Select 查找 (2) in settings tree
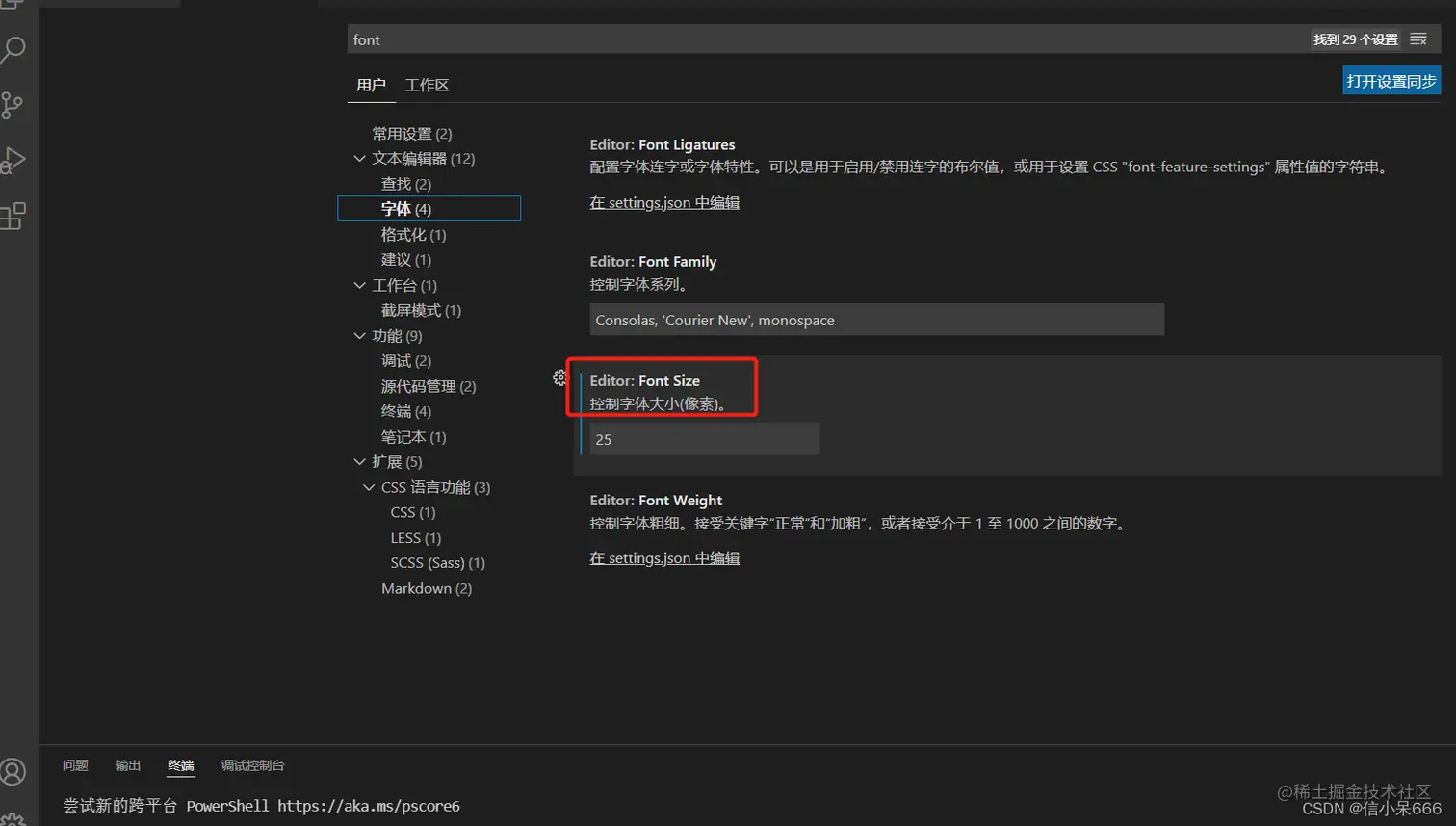This screenshot has height=826, width=1456. click(x=406, y=183)
